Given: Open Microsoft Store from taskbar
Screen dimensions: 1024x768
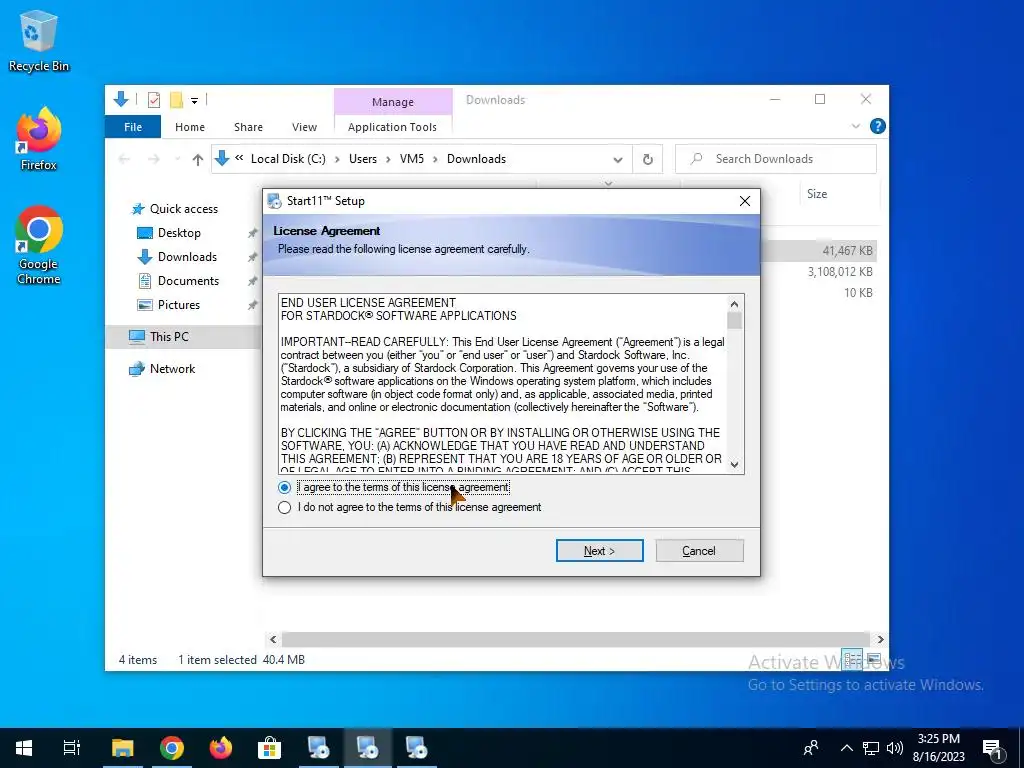Looking at the screenshot, I should 269,748.
